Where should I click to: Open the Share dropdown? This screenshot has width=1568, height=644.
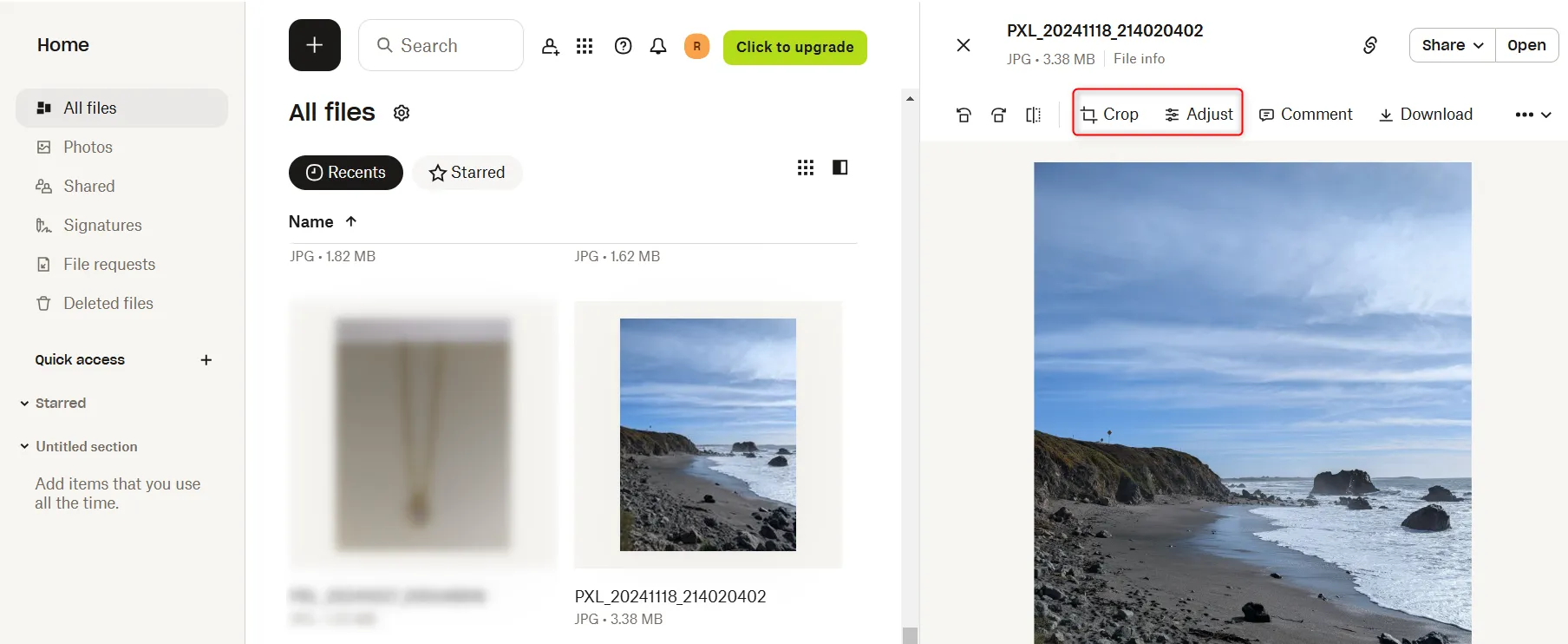(x=1453, y=45)
